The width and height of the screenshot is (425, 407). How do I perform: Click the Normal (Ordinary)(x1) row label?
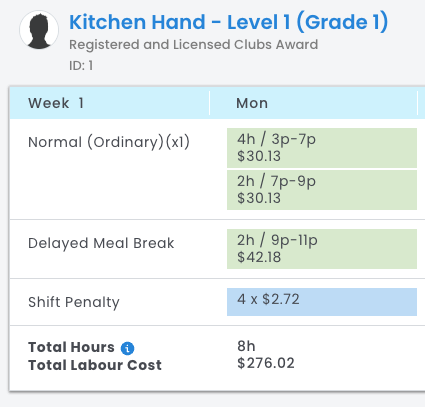(109, 142)
